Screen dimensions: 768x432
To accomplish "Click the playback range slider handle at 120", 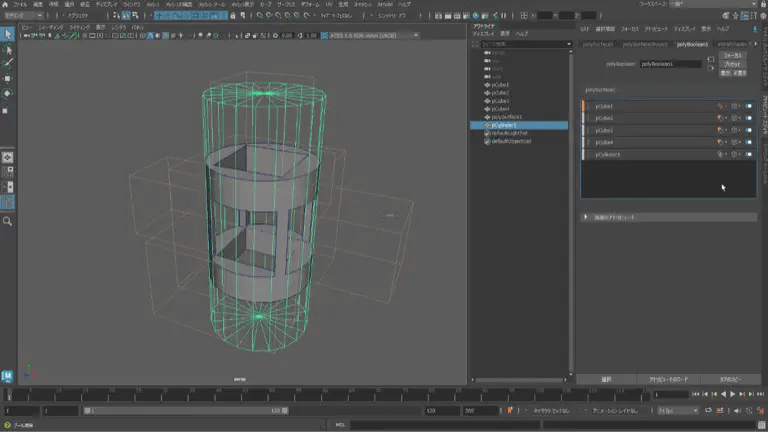I will [x=285, y=410].
